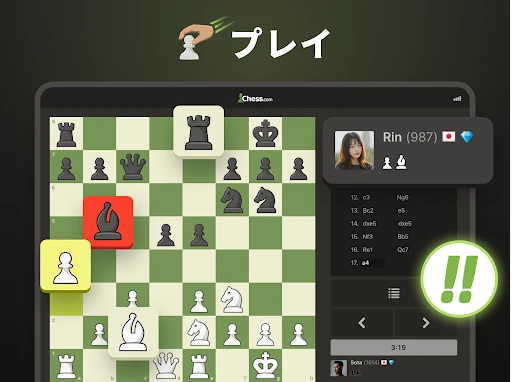Viewport: 512px width, 382px height.
Task: Select the white queen on d1
Action: click(166, 365)
